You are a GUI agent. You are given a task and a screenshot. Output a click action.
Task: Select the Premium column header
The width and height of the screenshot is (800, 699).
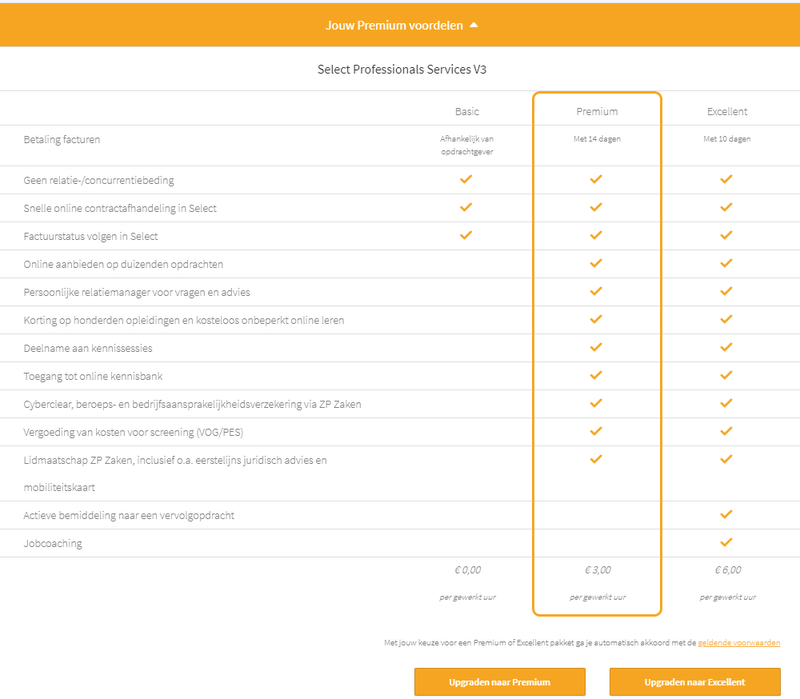[596, 111]
